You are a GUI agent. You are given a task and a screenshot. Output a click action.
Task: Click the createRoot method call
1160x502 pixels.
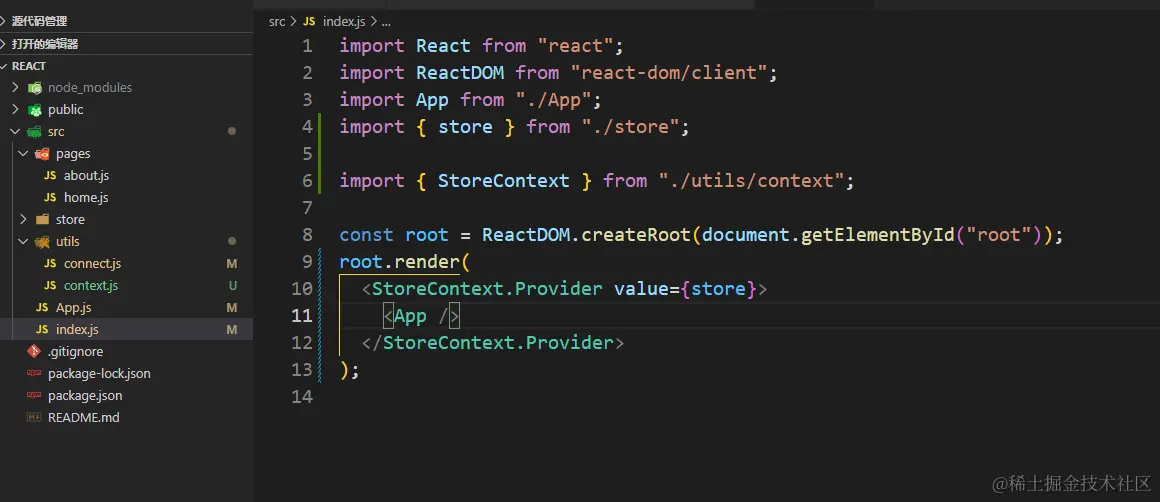pos(635,235)
